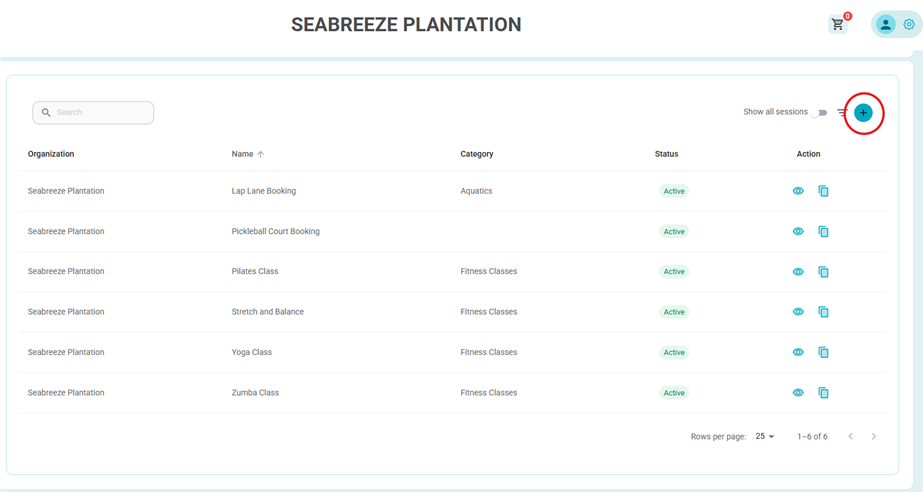Screen dimensions: 923x492
Task: Open the settings gear icon
Action: click(909, 24)
